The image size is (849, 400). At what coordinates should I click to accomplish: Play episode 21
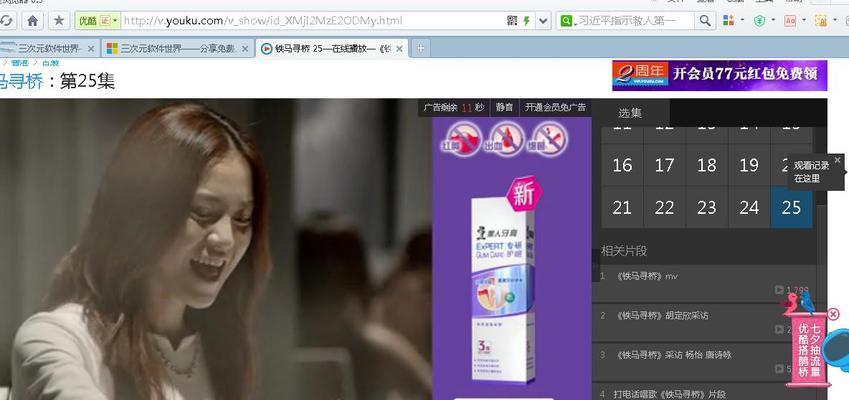pos(622,207)
